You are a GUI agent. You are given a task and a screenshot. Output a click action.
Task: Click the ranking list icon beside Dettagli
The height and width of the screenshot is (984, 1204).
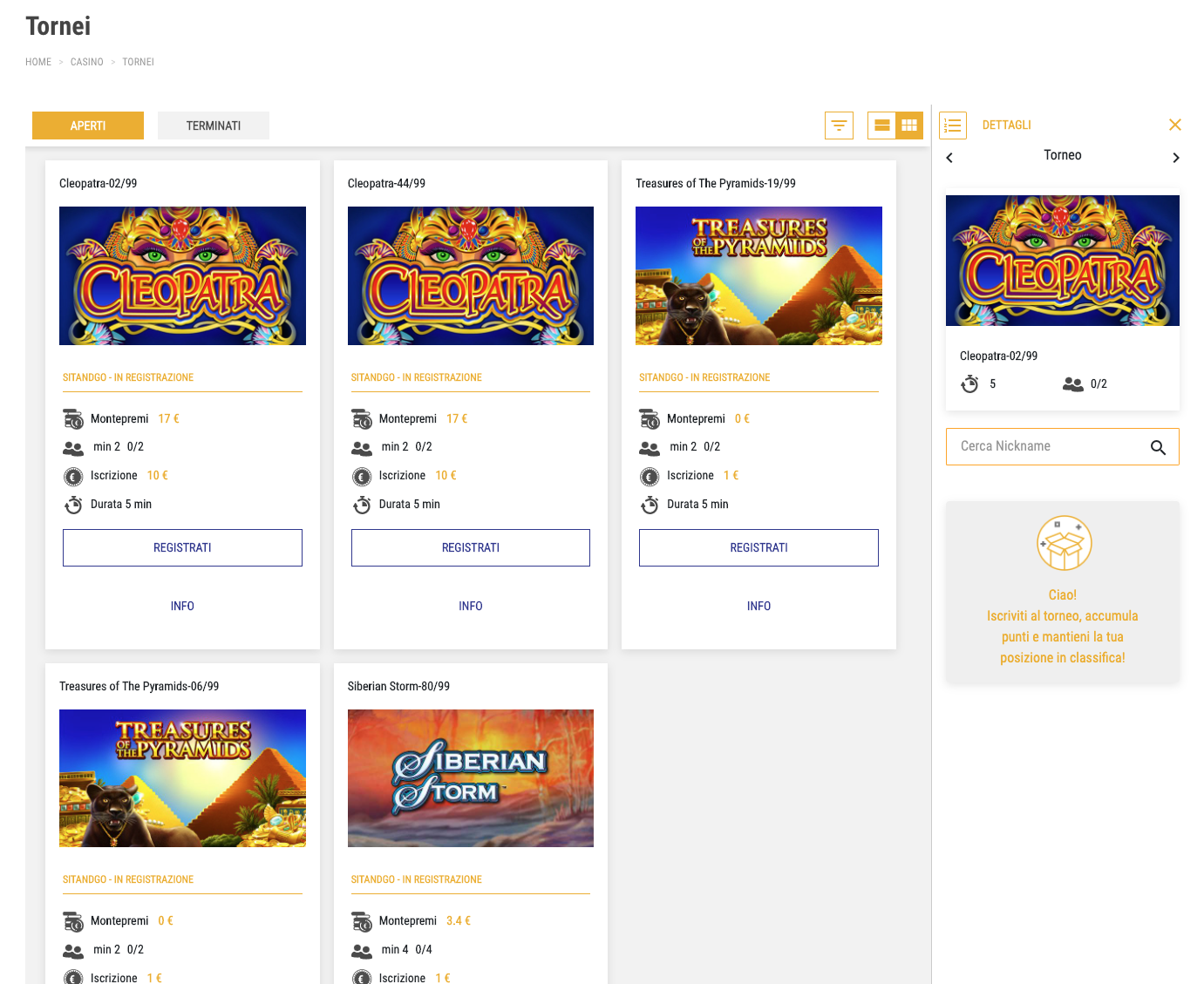point(953,126)
